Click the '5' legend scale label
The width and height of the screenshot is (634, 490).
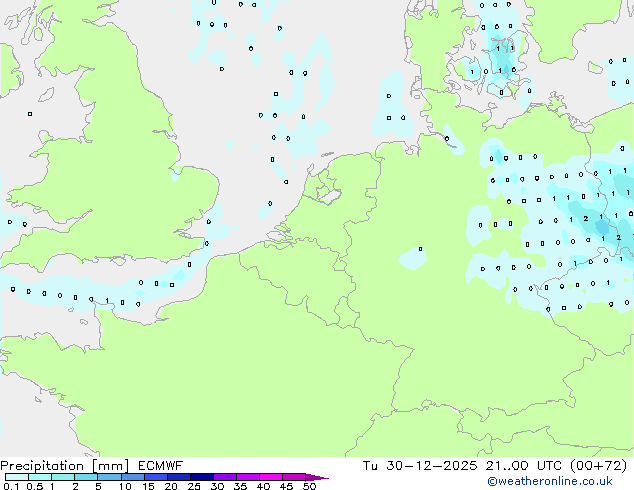[98, 486]
